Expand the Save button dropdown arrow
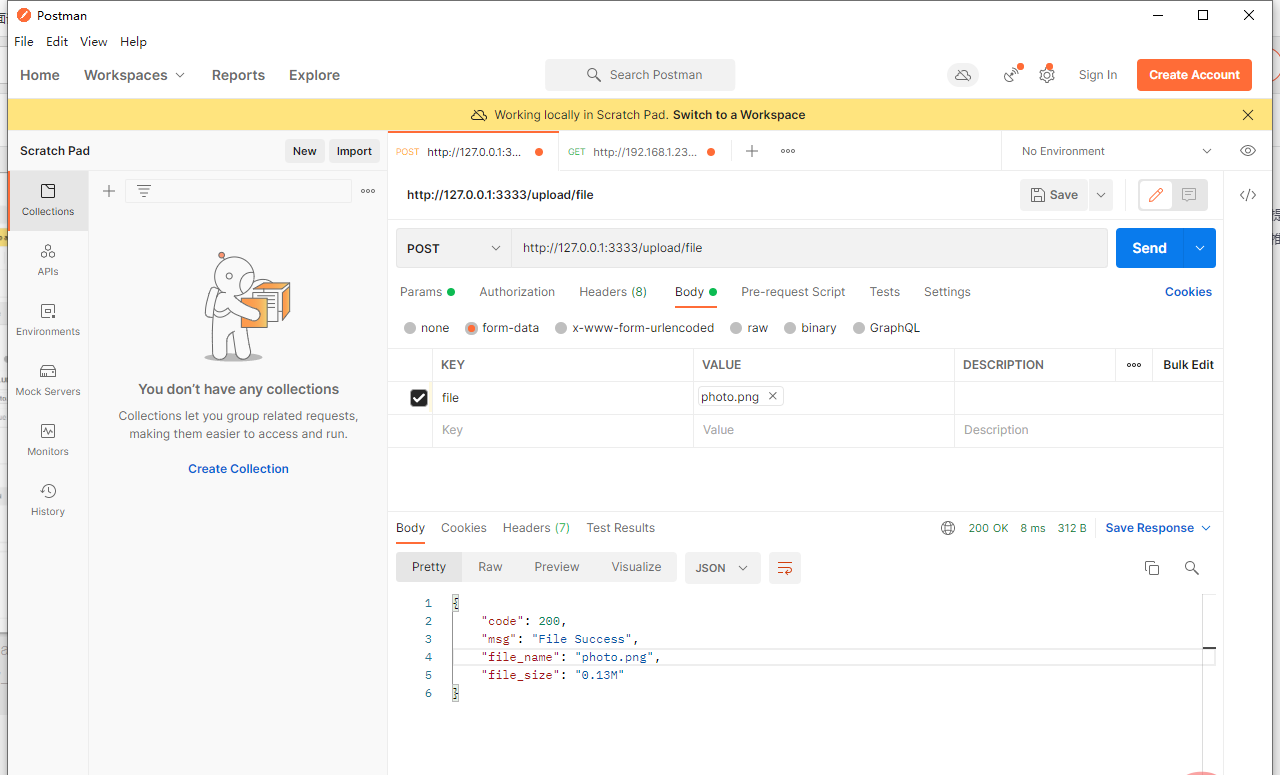Image resolution: width=1280 pixels, height=775 pixels. point(1101,195)
